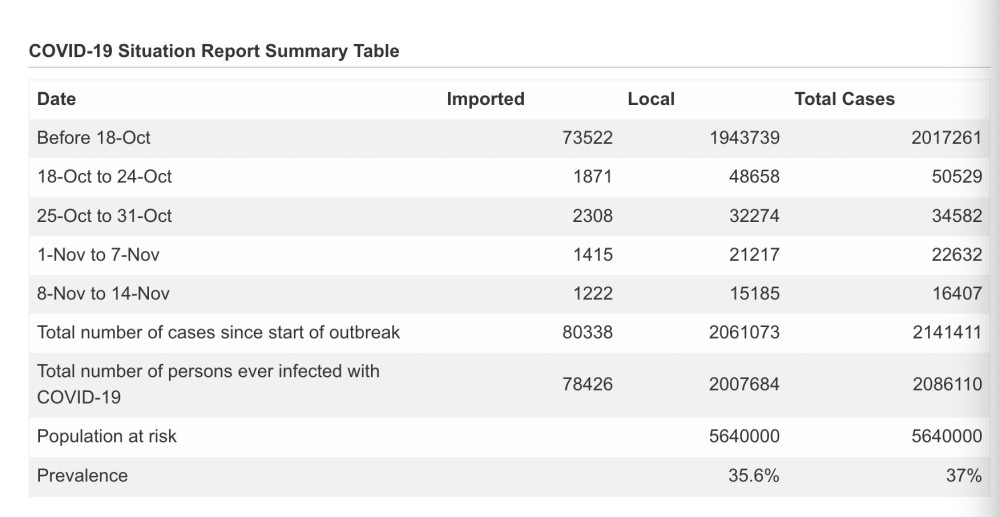
Task: Click the 18-Oct to 24-Oct row label
Action: pyautogui.click(x=105, y=177)
